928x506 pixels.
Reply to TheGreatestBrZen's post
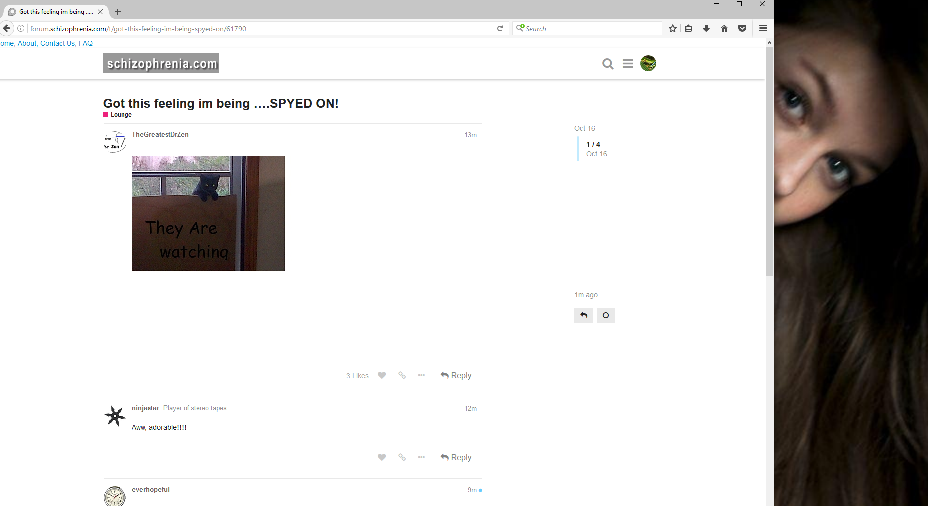[456, 375]
